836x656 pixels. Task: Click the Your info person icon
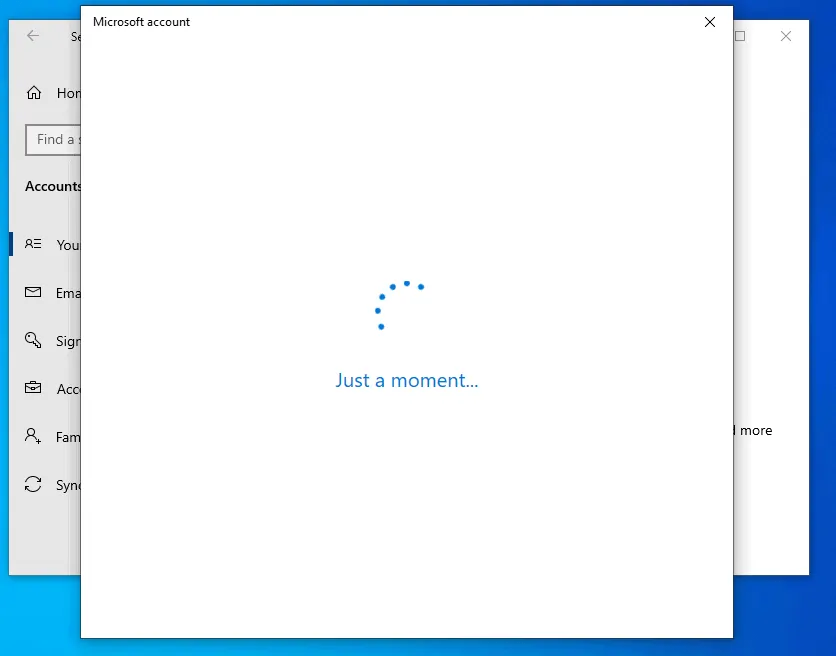32,244
